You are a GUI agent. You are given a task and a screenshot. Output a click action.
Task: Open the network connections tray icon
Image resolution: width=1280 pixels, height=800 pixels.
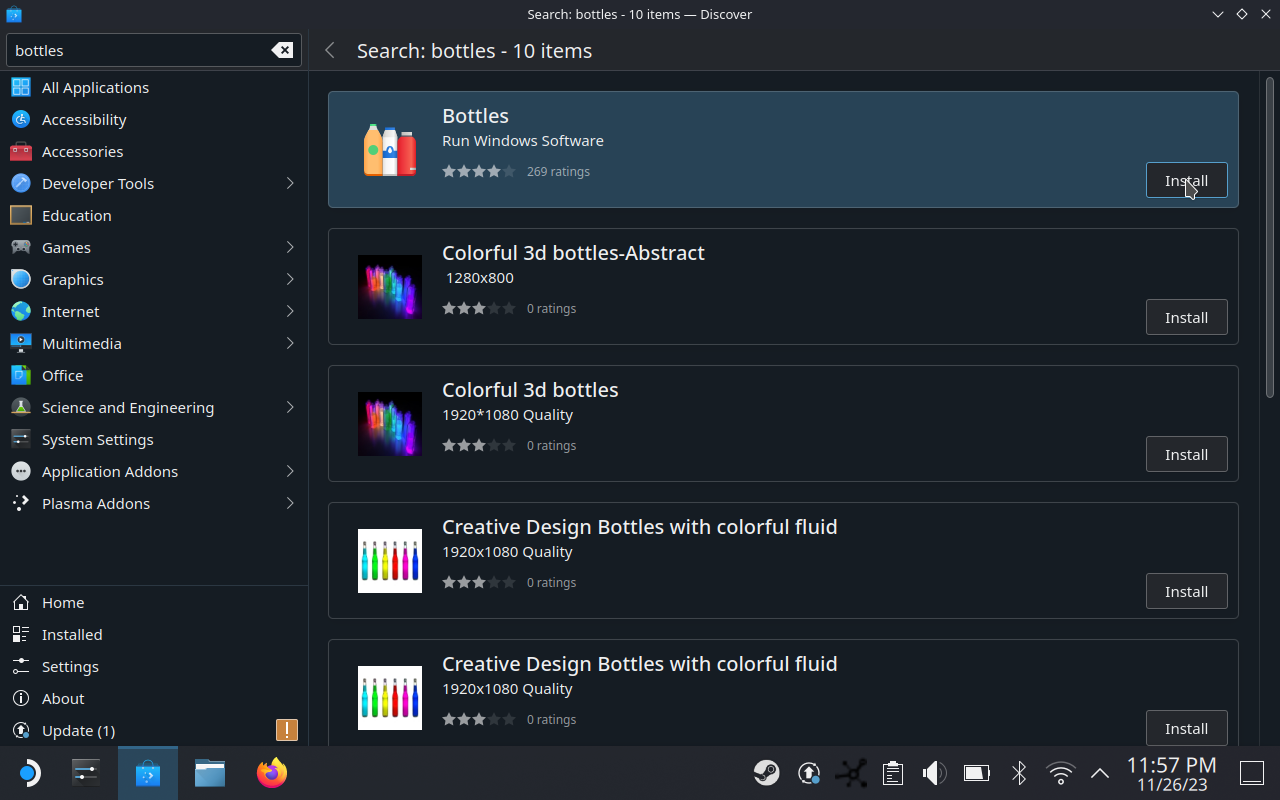[852, 772]
